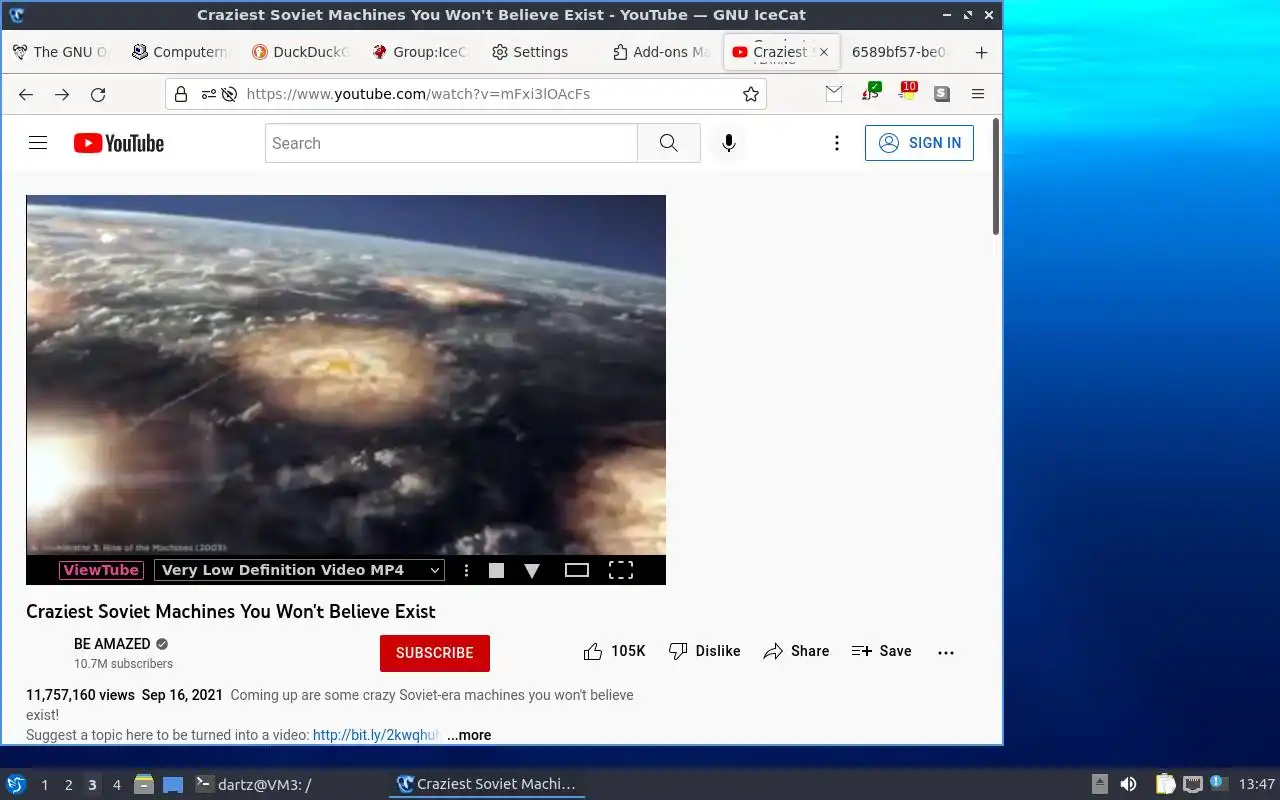Open ViewTube player options dots
Screen dimensions: 1280x800
point(466,570)
